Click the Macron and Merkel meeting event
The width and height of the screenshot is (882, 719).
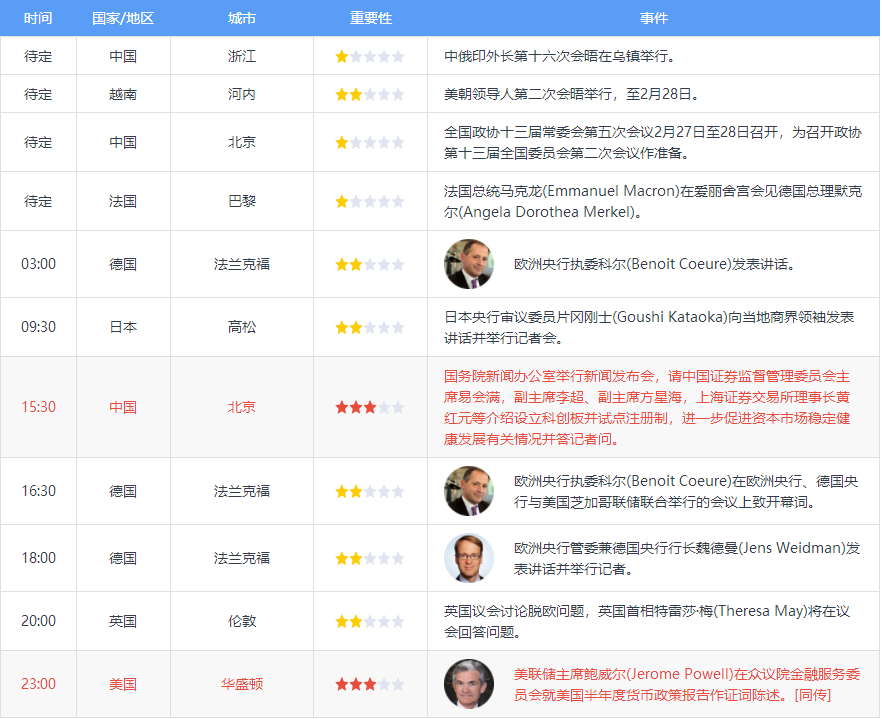point(652,201)
